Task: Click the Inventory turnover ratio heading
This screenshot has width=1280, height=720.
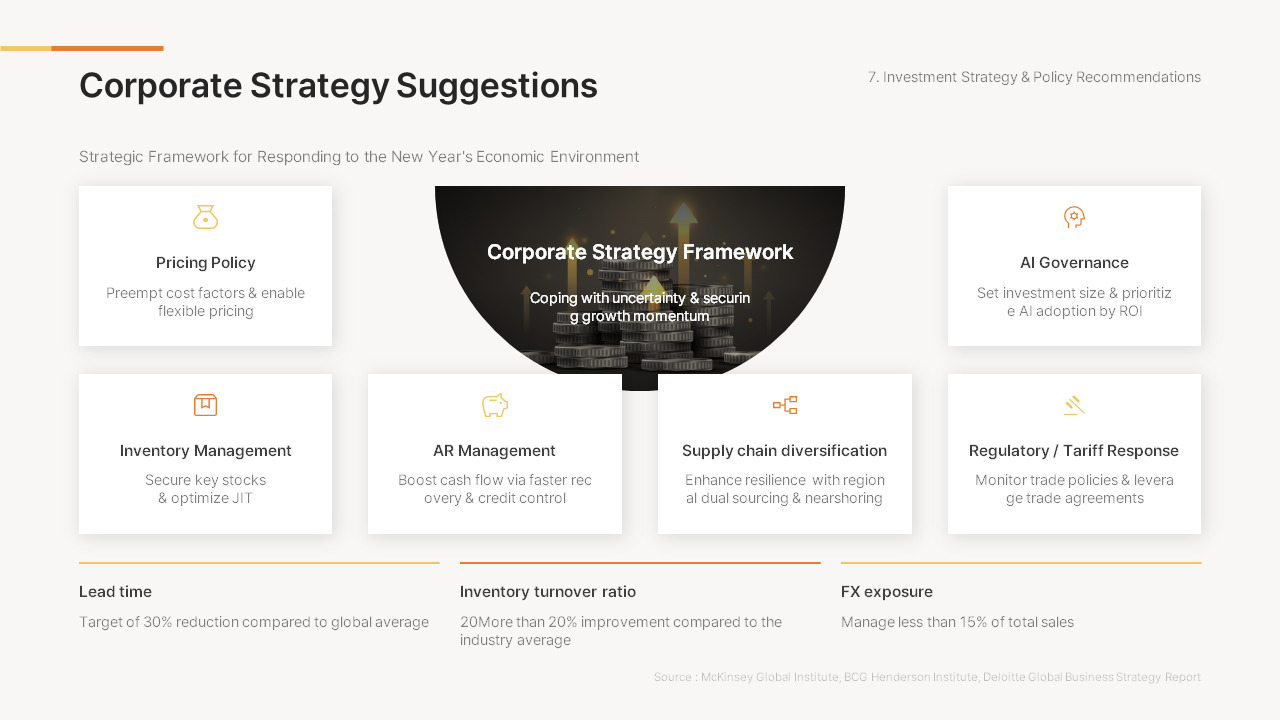Action: pyautogui.click(x=548, y=592)
